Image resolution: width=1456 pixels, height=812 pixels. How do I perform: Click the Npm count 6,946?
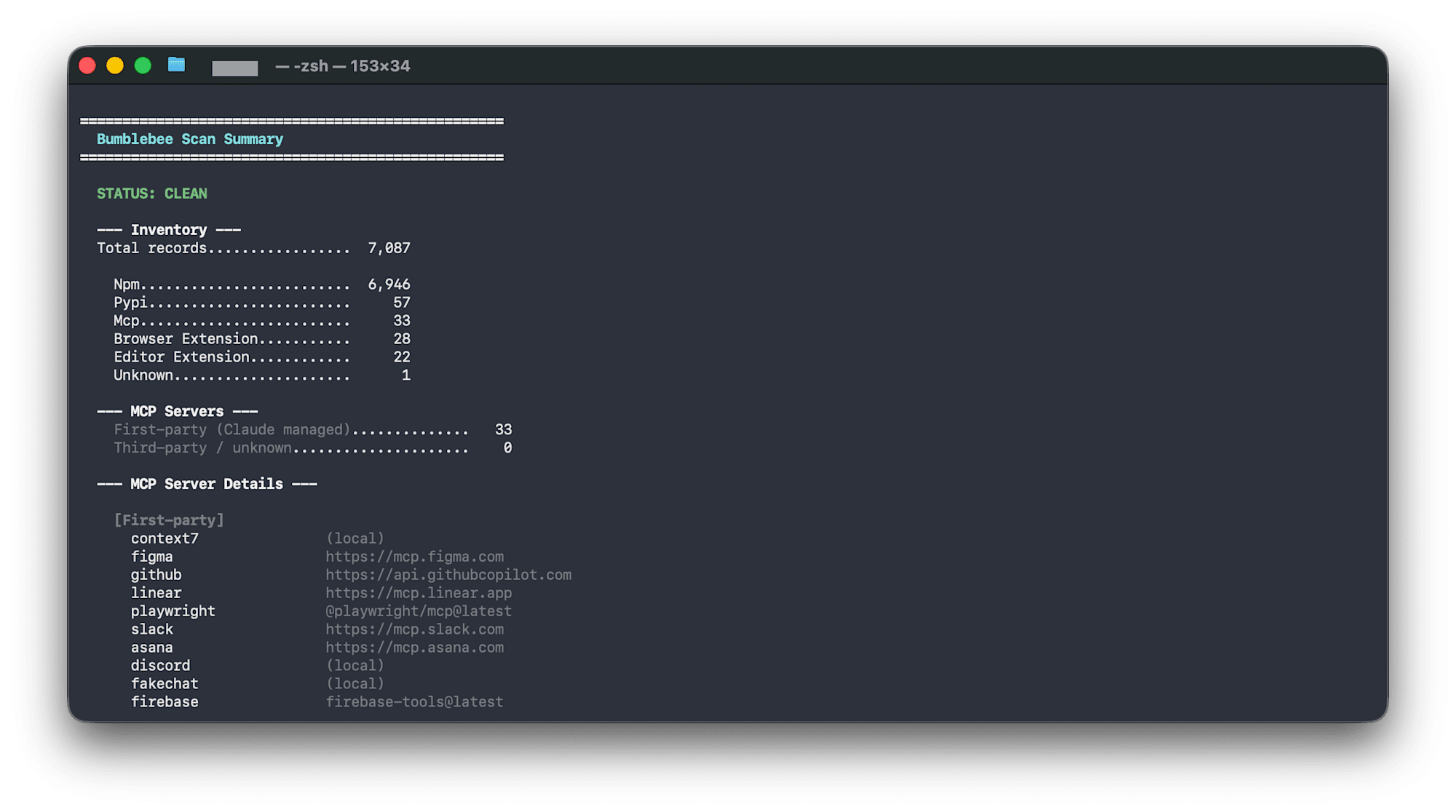[x=389, y=284]
